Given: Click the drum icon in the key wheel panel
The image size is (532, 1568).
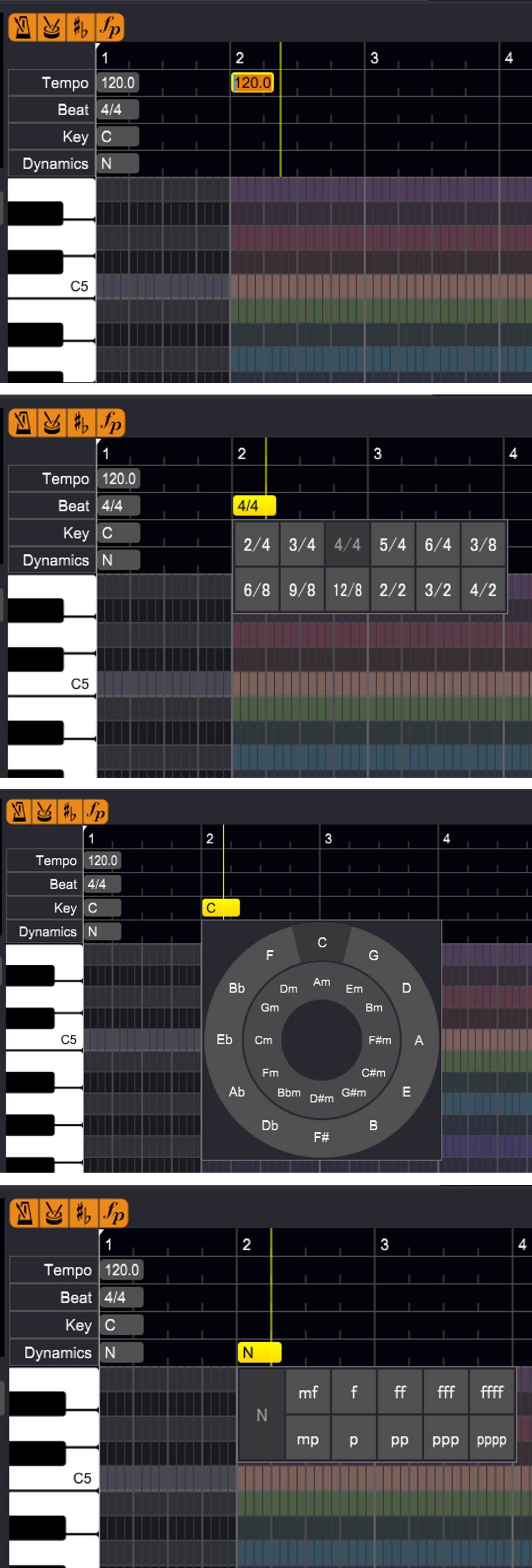Looking at the screenshot, I should coord(44,811).
